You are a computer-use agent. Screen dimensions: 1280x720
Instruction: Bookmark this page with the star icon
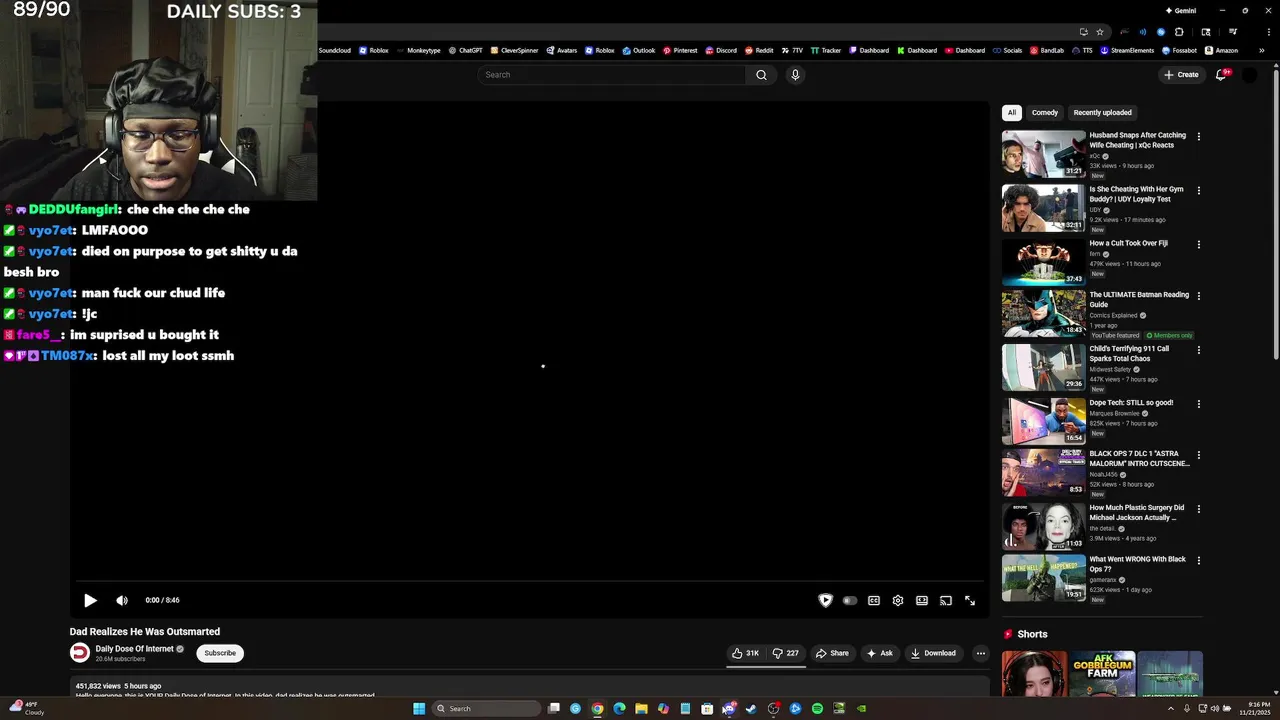click(1100, 32)
